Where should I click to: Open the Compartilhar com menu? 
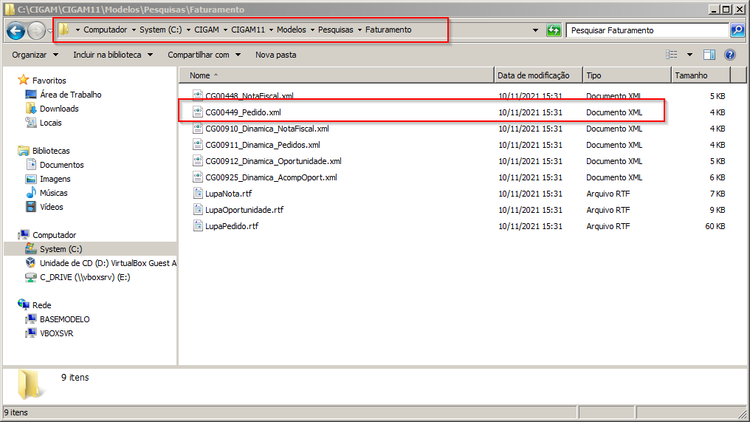(204, 55)
